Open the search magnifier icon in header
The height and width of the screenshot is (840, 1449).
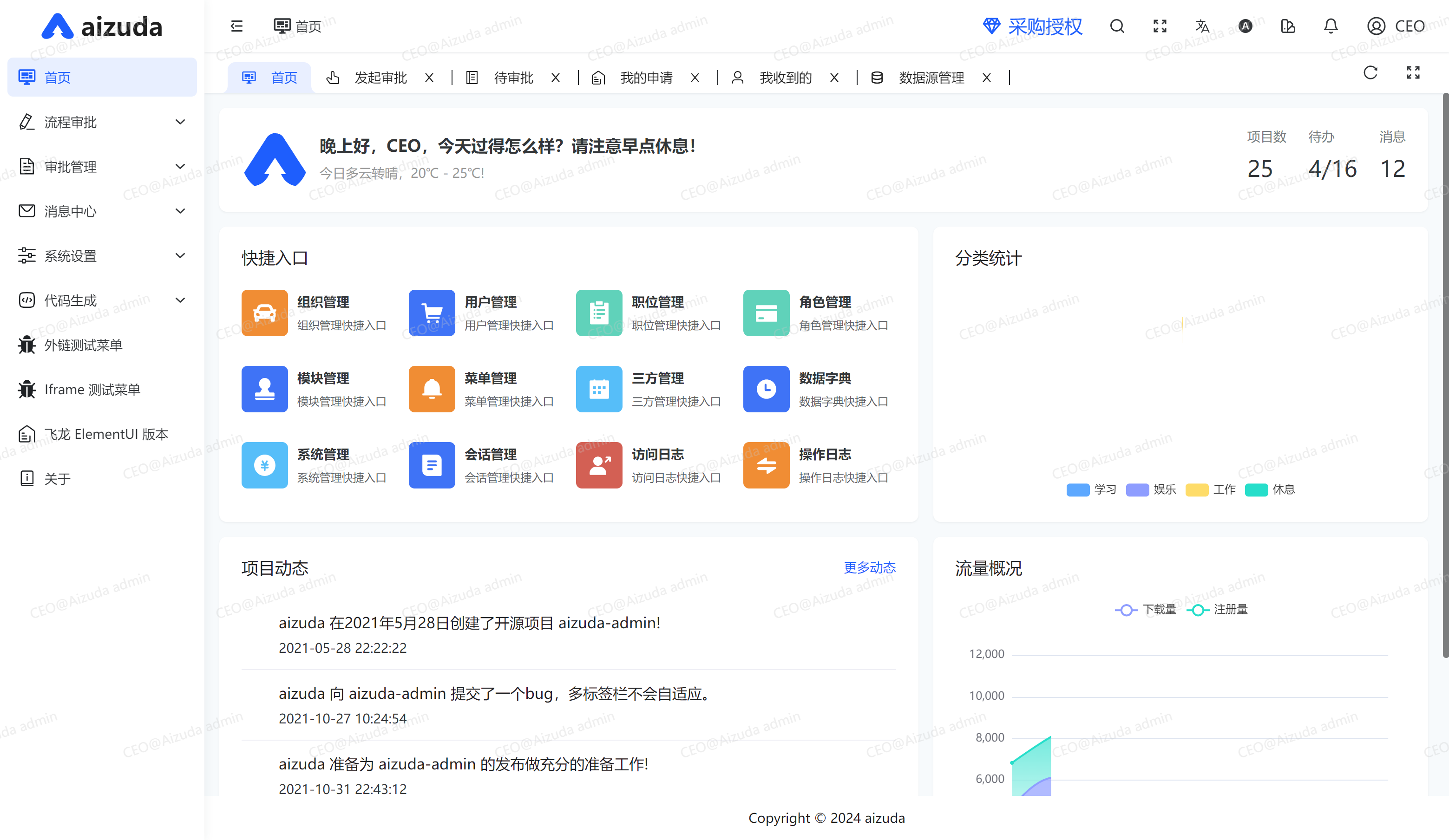pyautogui.click(x=1117, y=26)
